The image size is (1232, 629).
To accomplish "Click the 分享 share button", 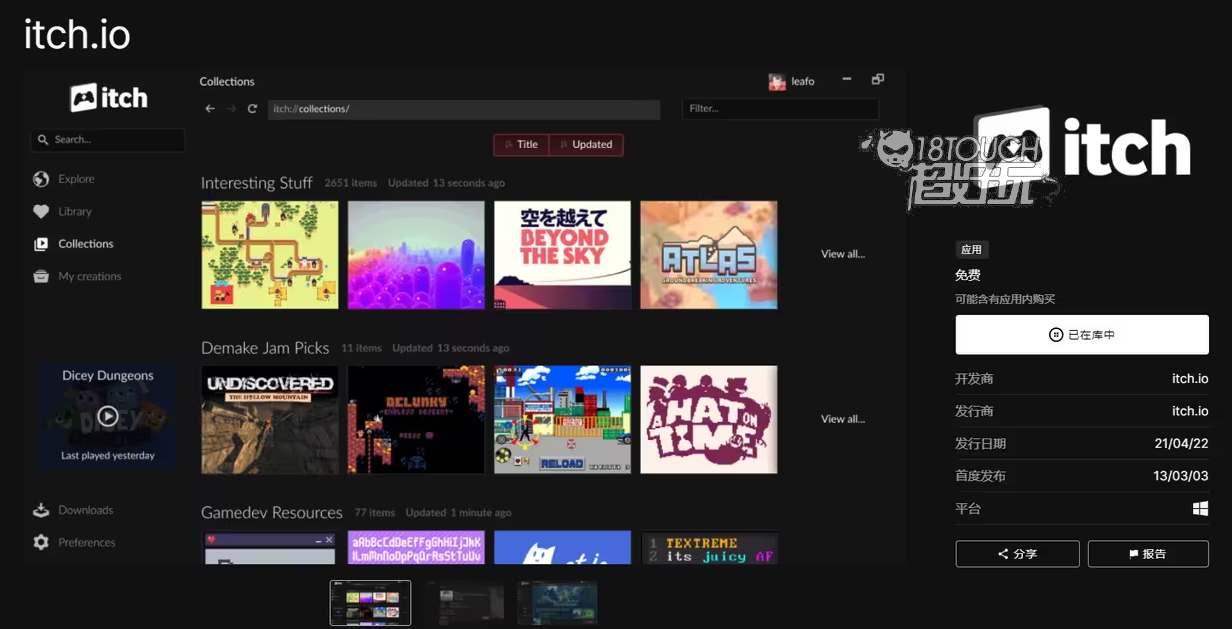I will 1017,554.
